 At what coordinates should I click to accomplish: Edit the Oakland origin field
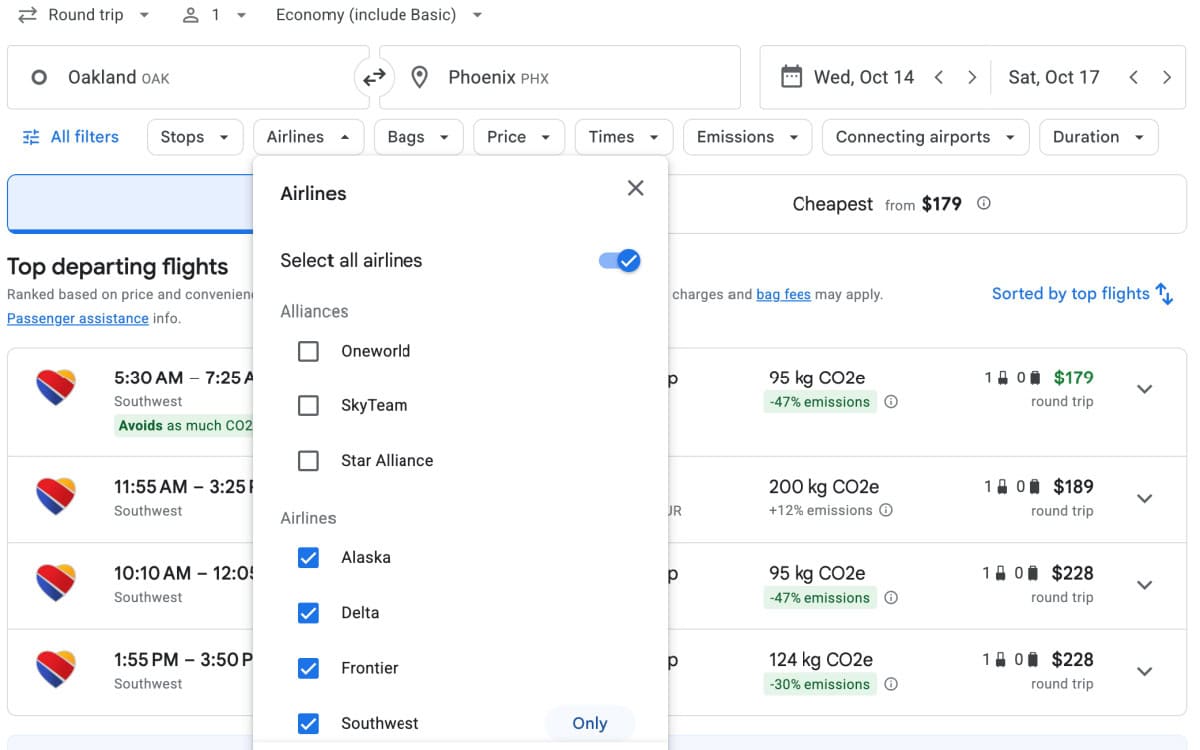click(x=188, y=77)
